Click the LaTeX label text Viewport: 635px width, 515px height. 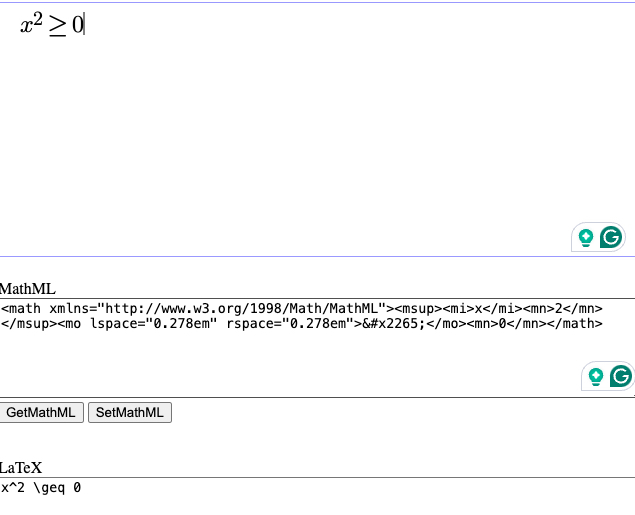point(21,468)
